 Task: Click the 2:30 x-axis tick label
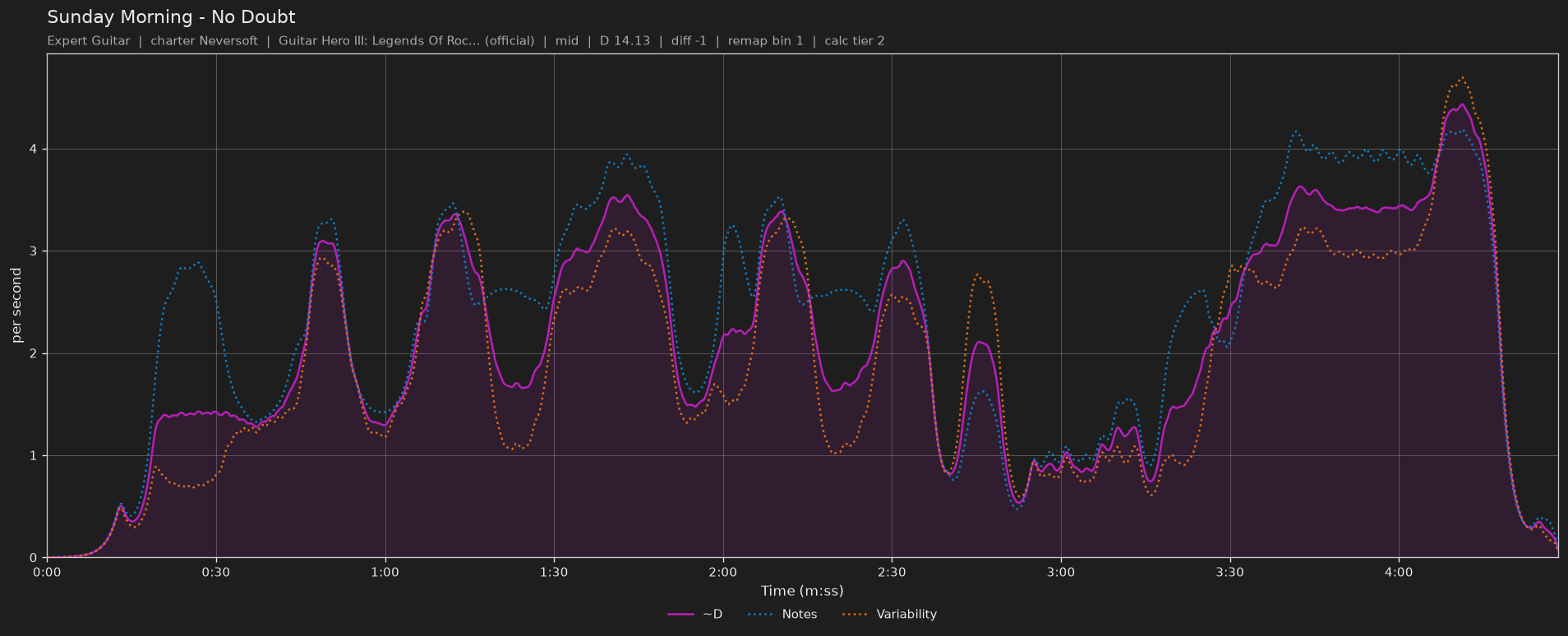click(892, 573)
